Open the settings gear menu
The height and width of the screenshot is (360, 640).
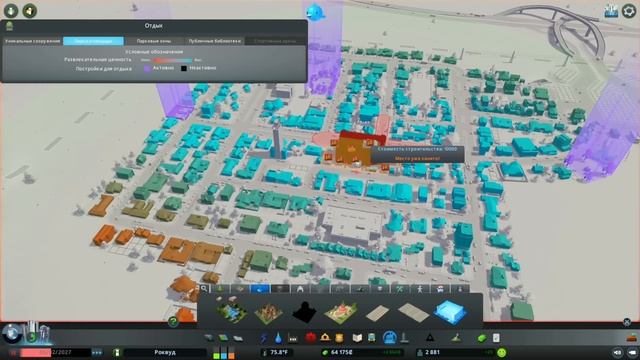click(x=629, y=11)
